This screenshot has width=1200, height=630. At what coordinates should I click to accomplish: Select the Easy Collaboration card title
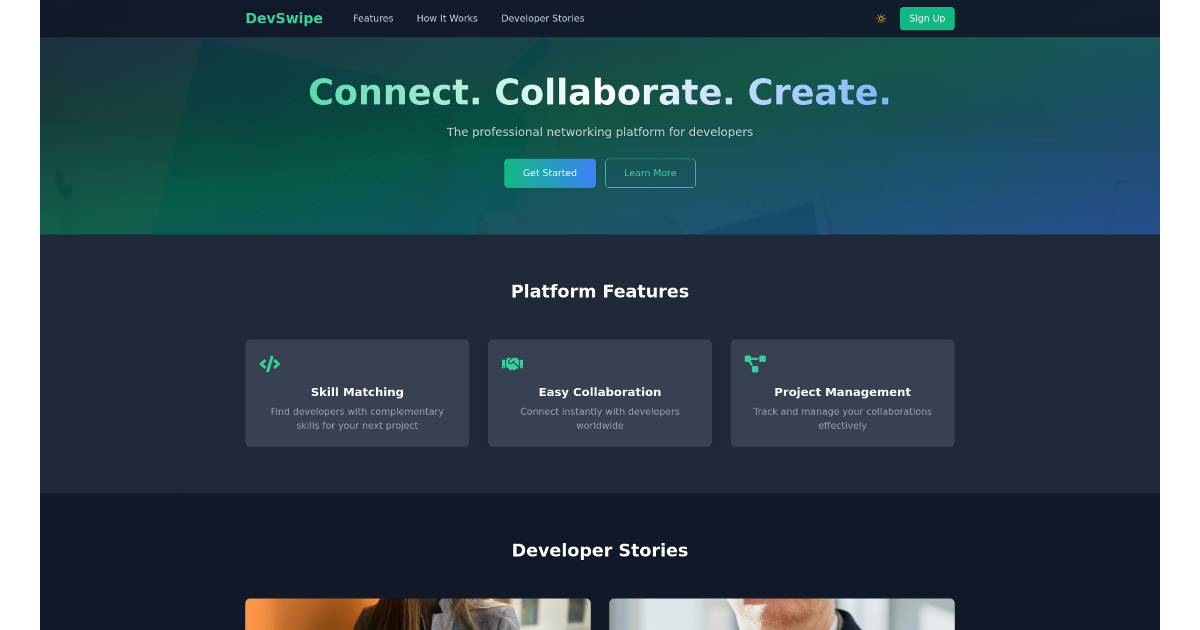(600, 392)
